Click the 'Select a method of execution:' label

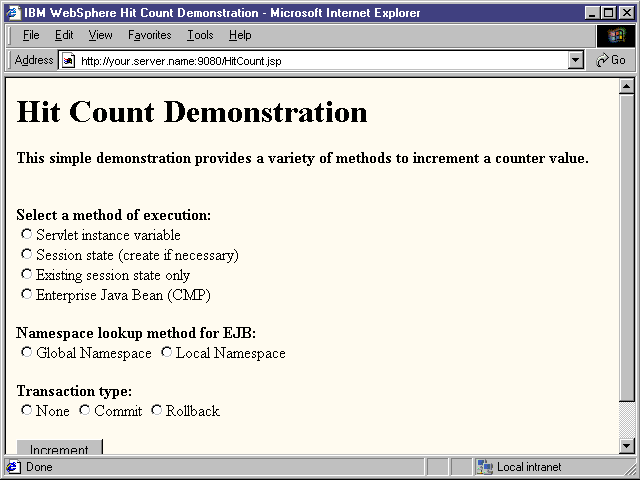tap(113, 215)
